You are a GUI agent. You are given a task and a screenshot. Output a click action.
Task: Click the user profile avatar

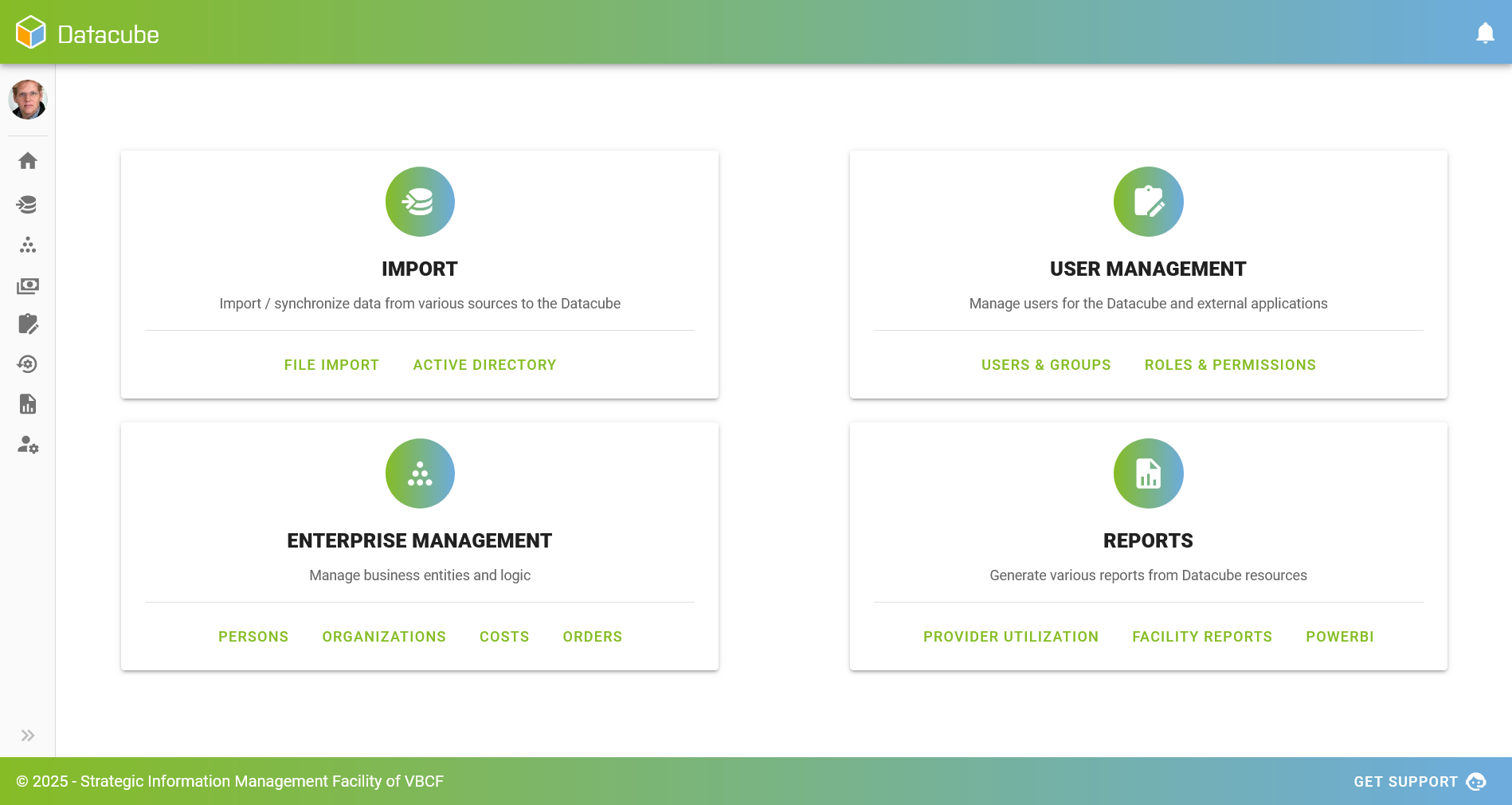[28, 100]
